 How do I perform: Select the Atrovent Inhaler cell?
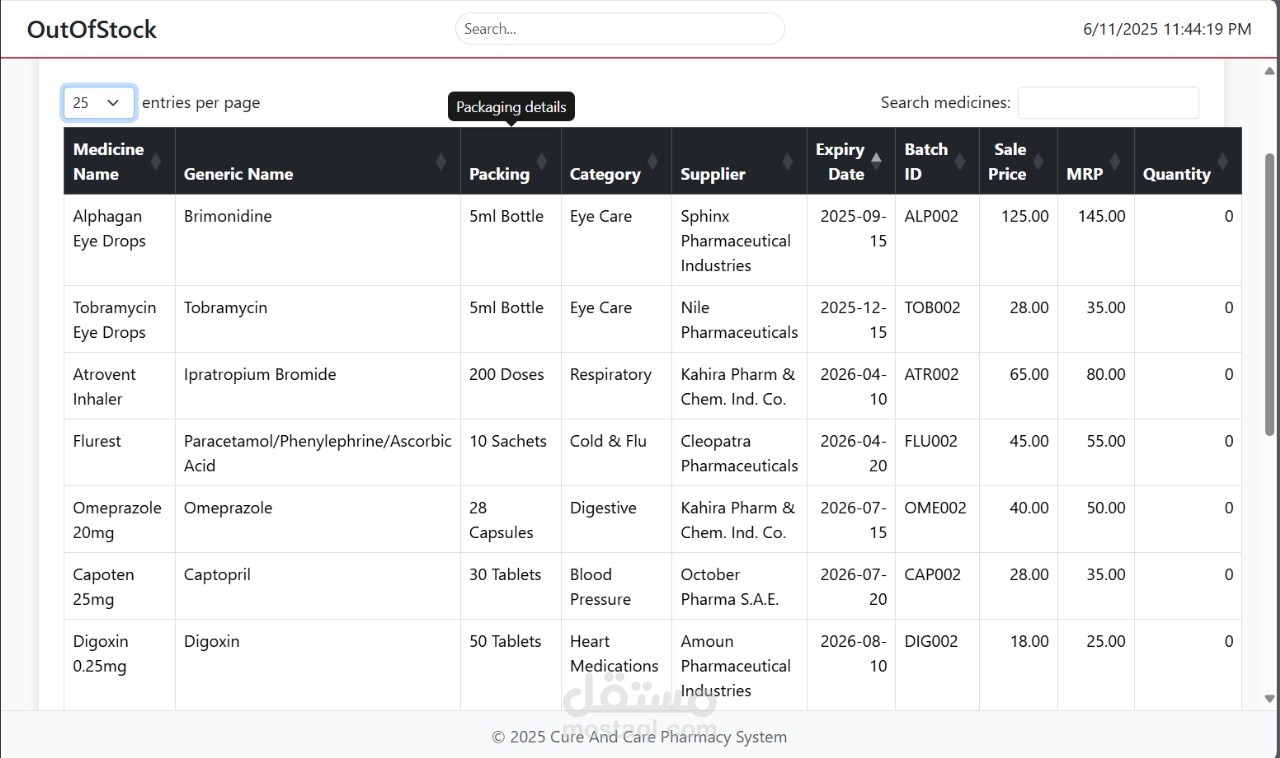pyautogui.click(x=119, y=386)
